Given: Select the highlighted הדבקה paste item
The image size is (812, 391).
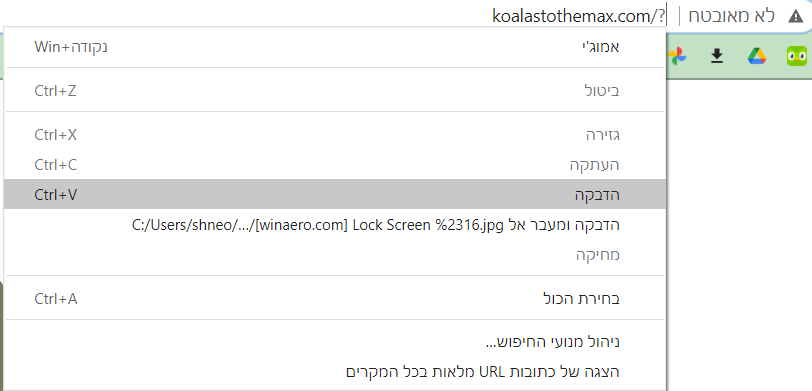Looking at the screenshot, I should (x=335, y=195).
